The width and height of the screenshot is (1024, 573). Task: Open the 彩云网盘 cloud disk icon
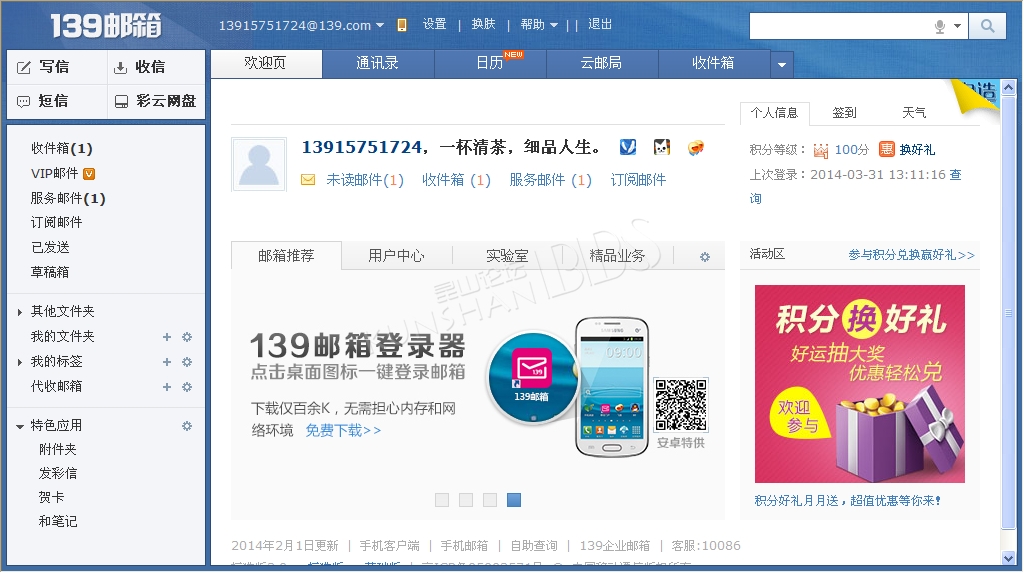(x=121, y=102)
